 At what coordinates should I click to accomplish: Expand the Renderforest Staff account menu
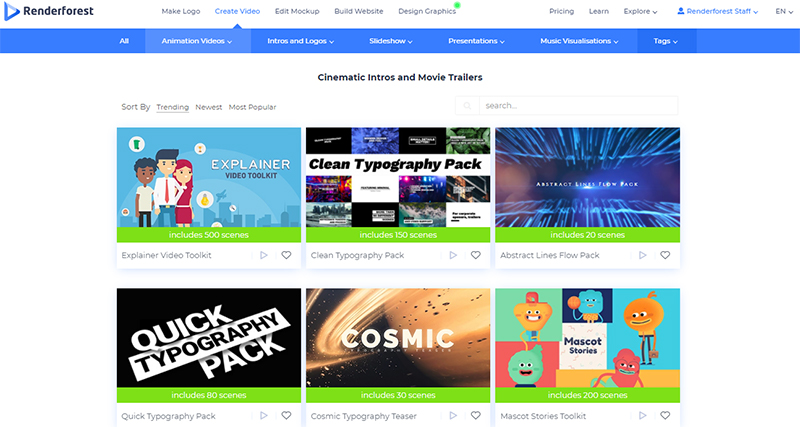tap(719, 12)
